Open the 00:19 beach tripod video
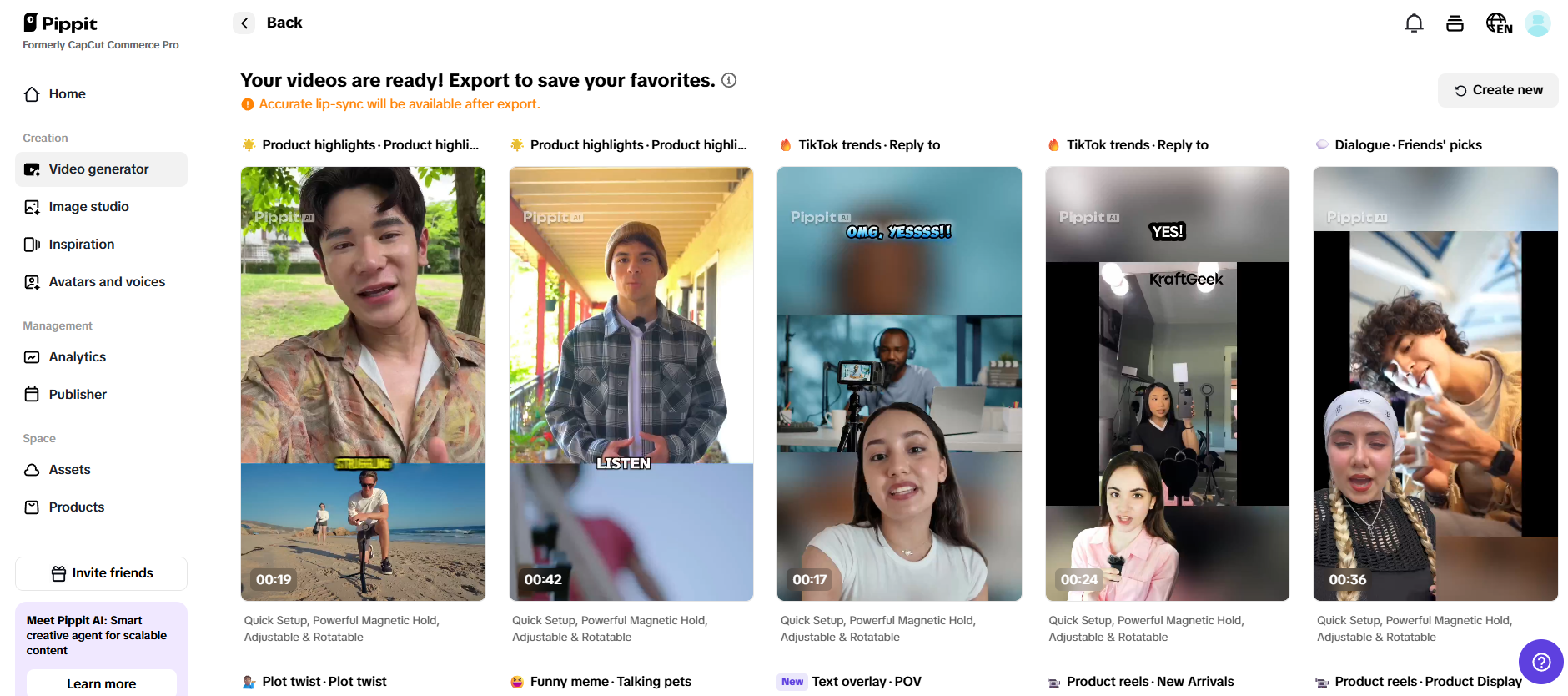This screenshot has width=1568, height=696. coord(363,384)
